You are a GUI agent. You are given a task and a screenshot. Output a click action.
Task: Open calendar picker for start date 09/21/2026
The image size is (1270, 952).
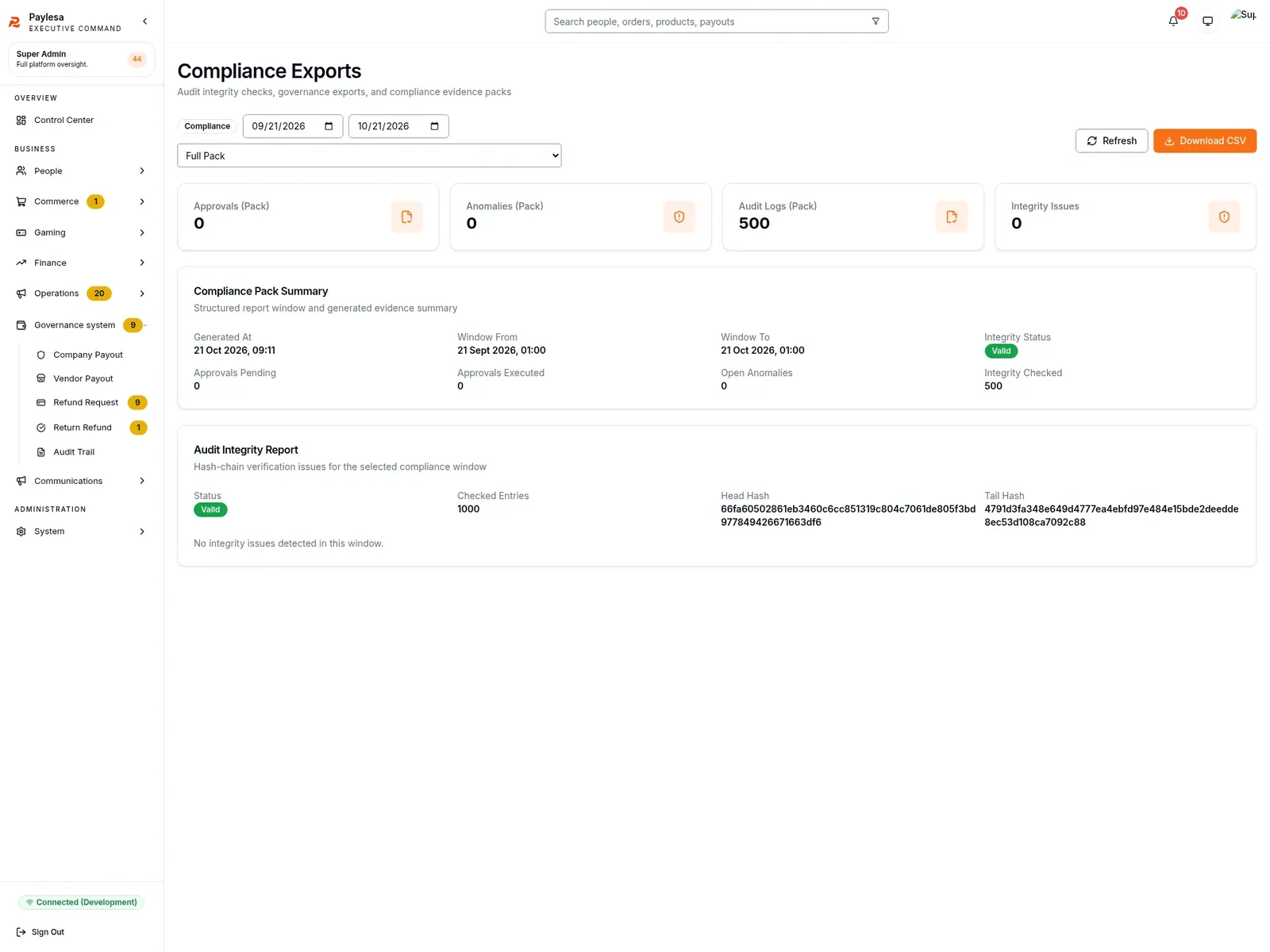click(x=329, y=126)
